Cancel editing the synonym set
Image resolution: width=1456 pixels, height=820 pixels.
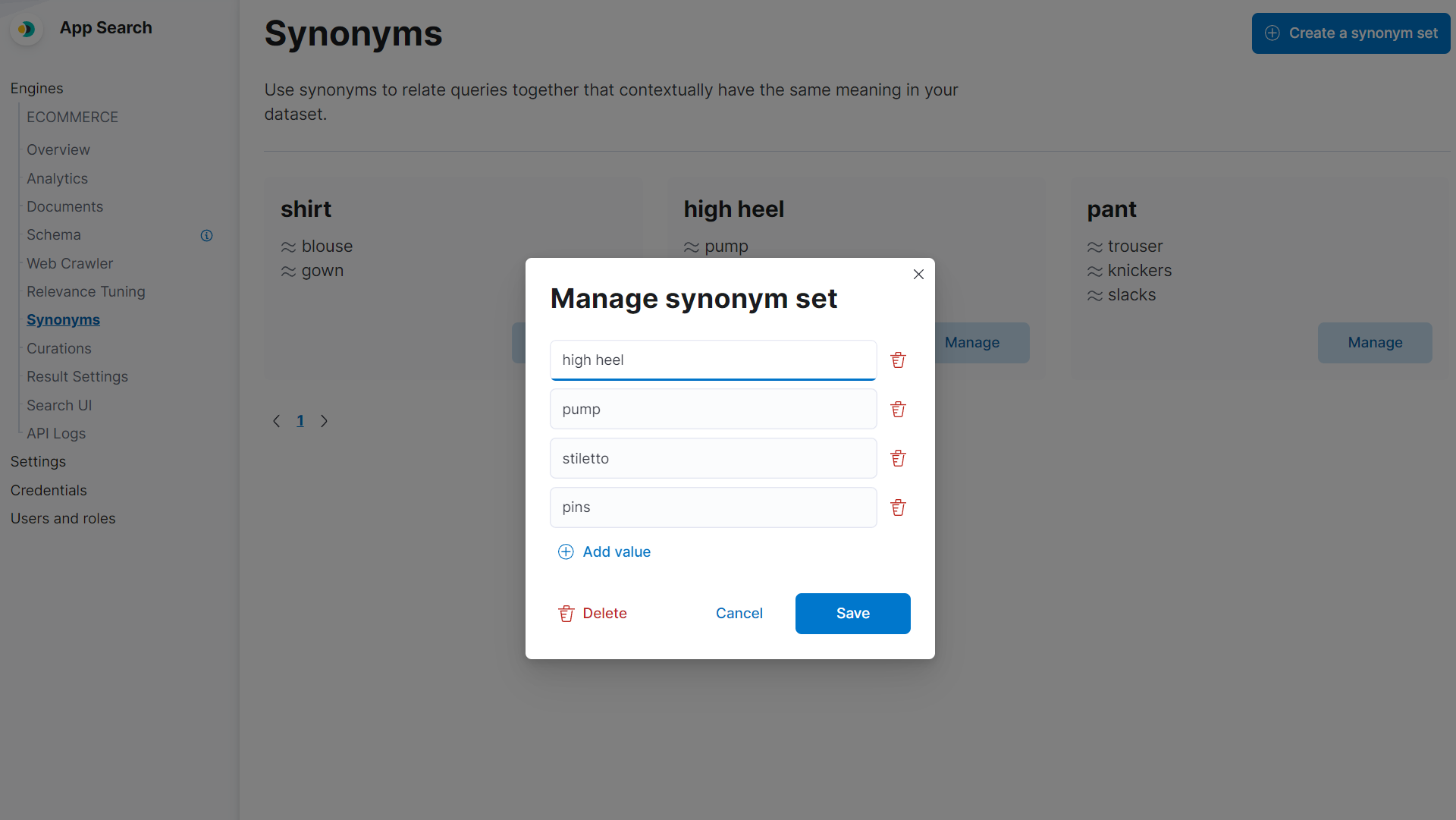(x=739, y=614)
